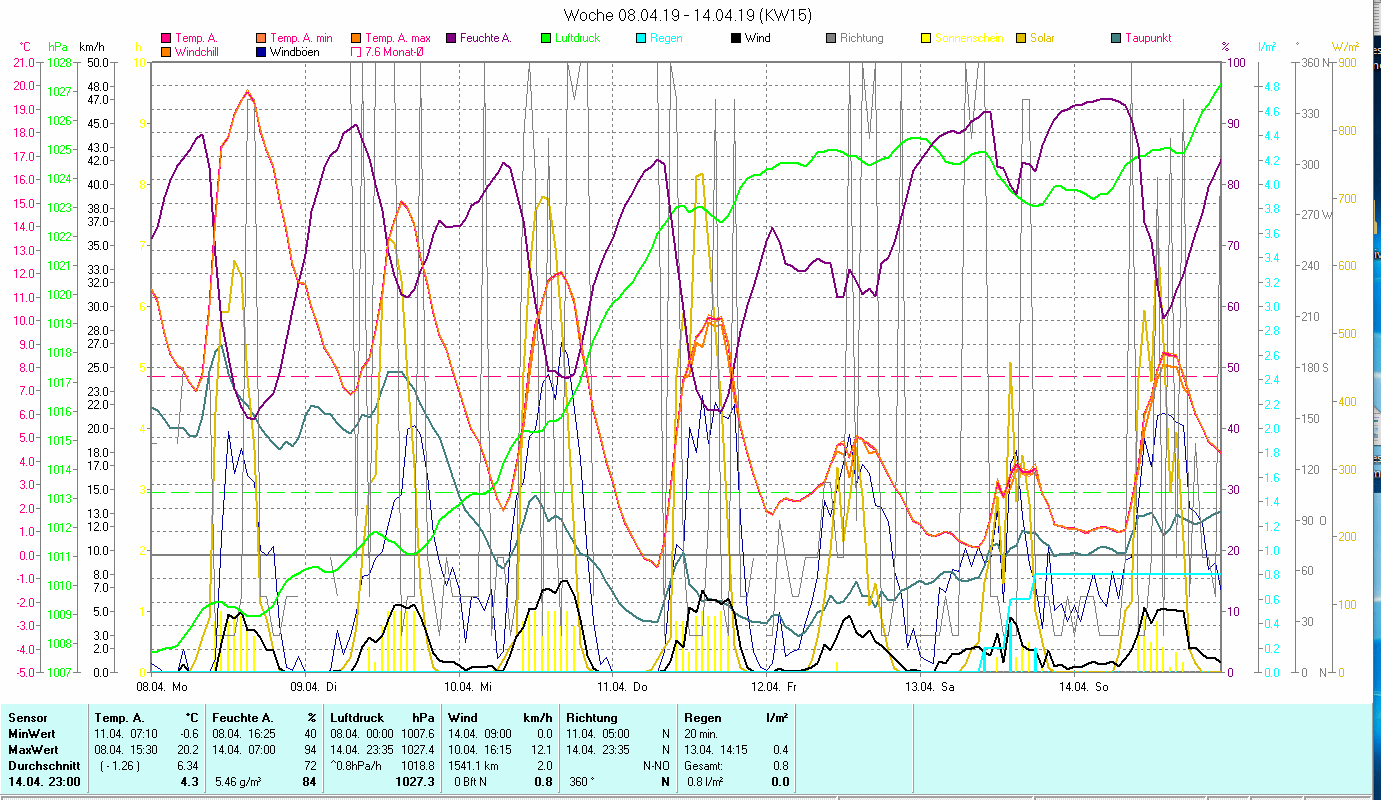Click the yellow Sonnenschein legend swatch

click(x=926, y=39)
